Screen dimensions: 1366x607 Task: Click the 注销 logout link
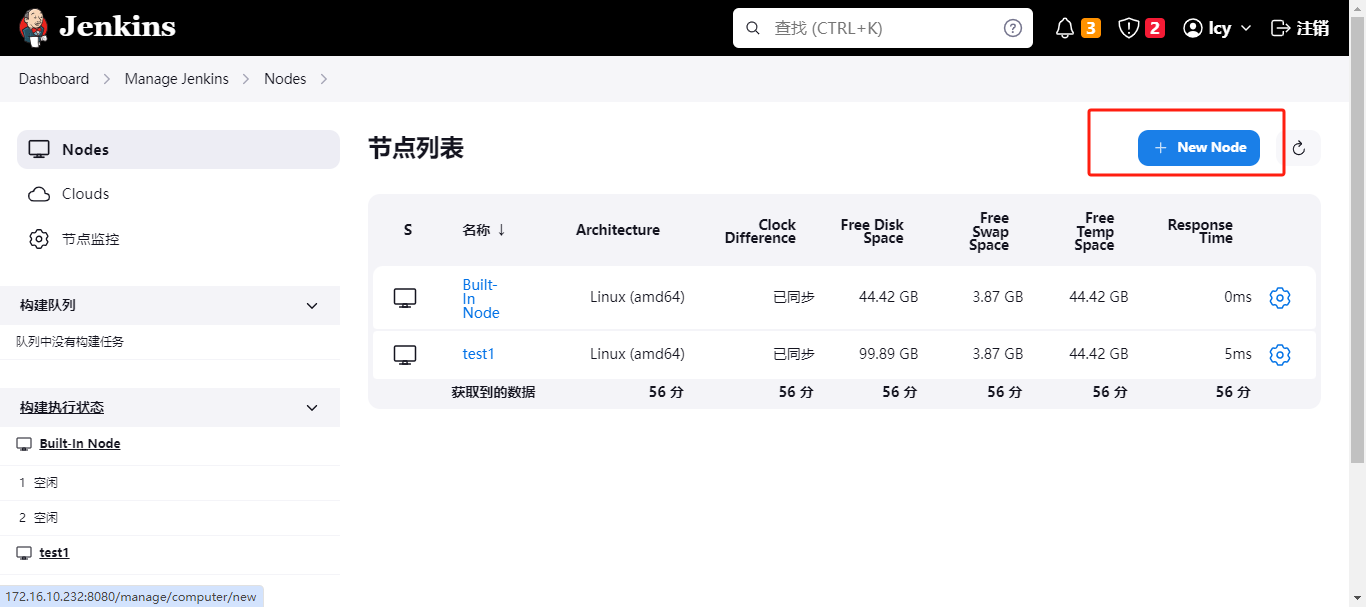pos(1300,28)
